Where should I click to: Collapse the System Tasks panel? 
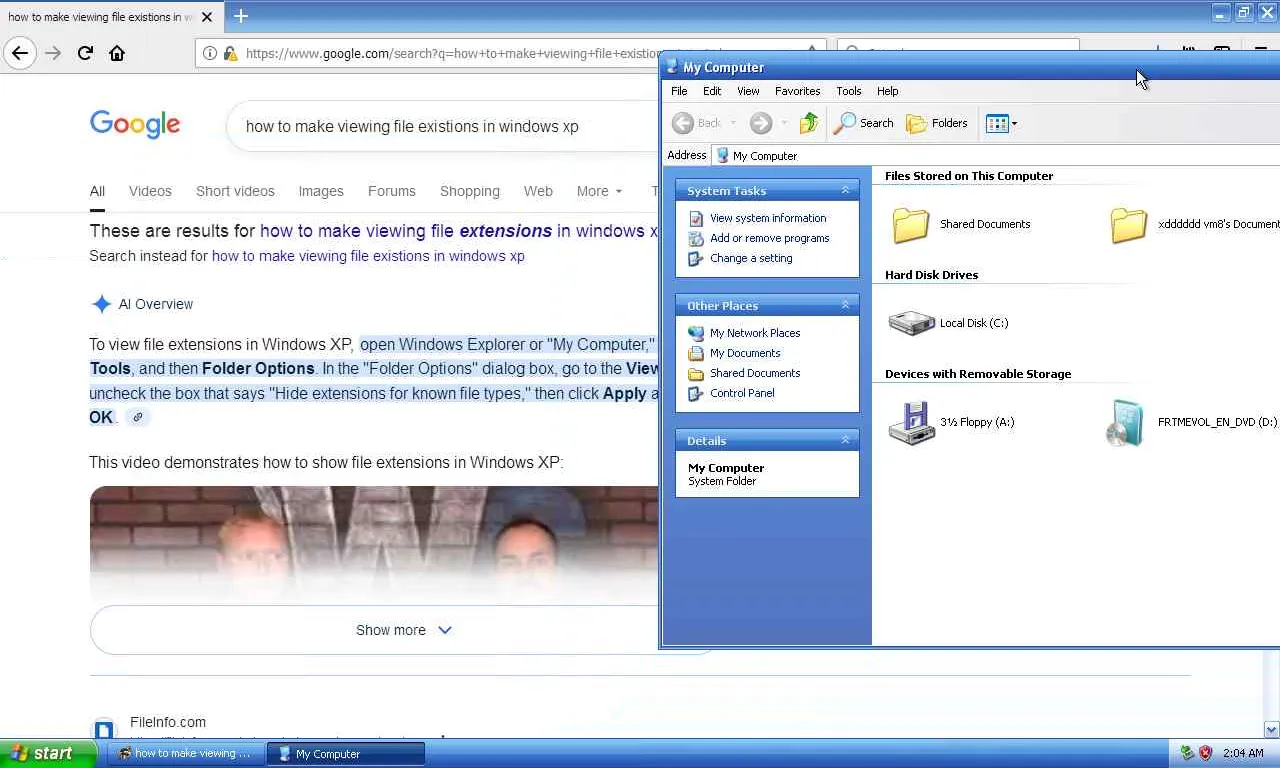(x=845, y=190)
